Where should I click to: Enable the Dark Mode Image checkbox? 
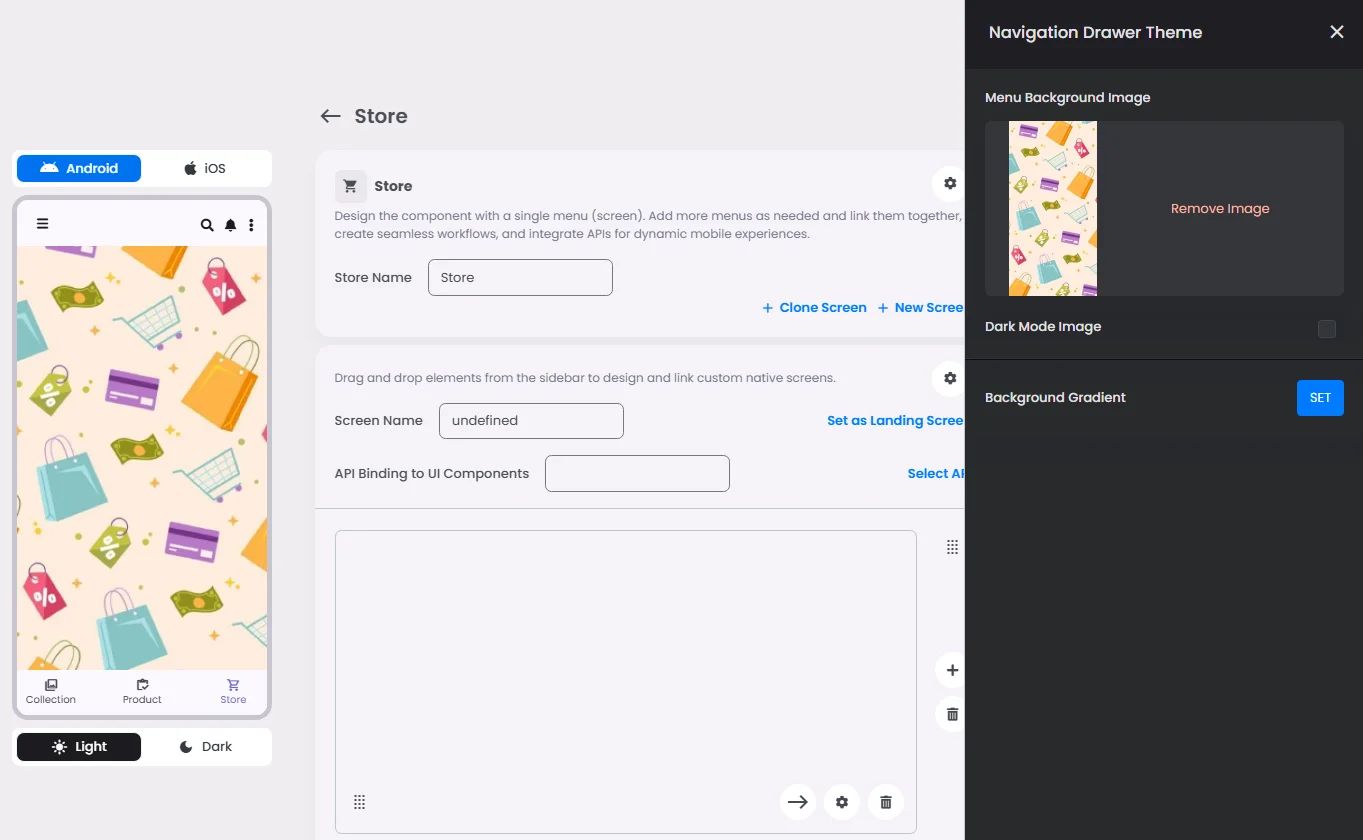pos(1326,328)
